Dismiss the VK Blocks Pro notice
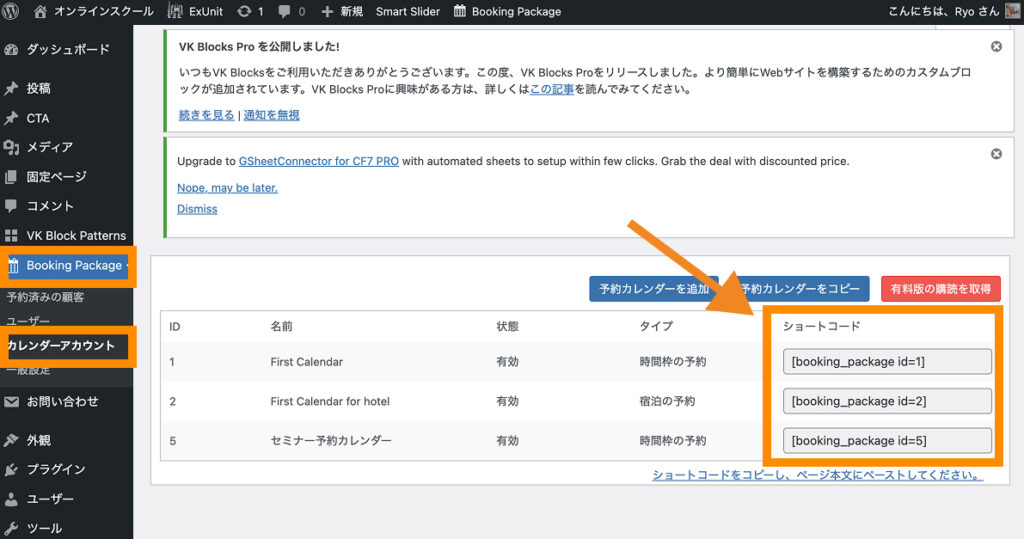This screenshot has height=539, width=1024. 996,47
